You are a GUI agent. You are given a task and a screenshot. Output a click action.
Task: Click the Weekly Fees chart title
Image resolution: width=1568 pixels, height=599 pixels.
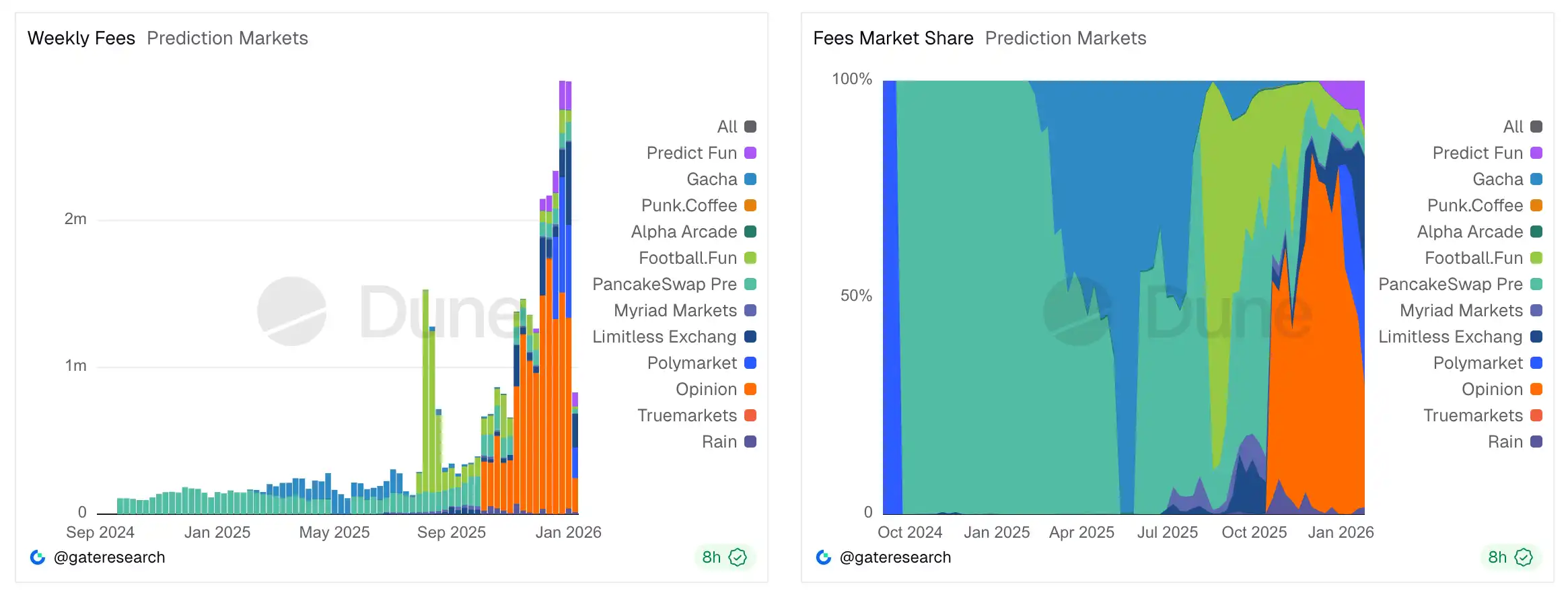click(x=81, y=38)
